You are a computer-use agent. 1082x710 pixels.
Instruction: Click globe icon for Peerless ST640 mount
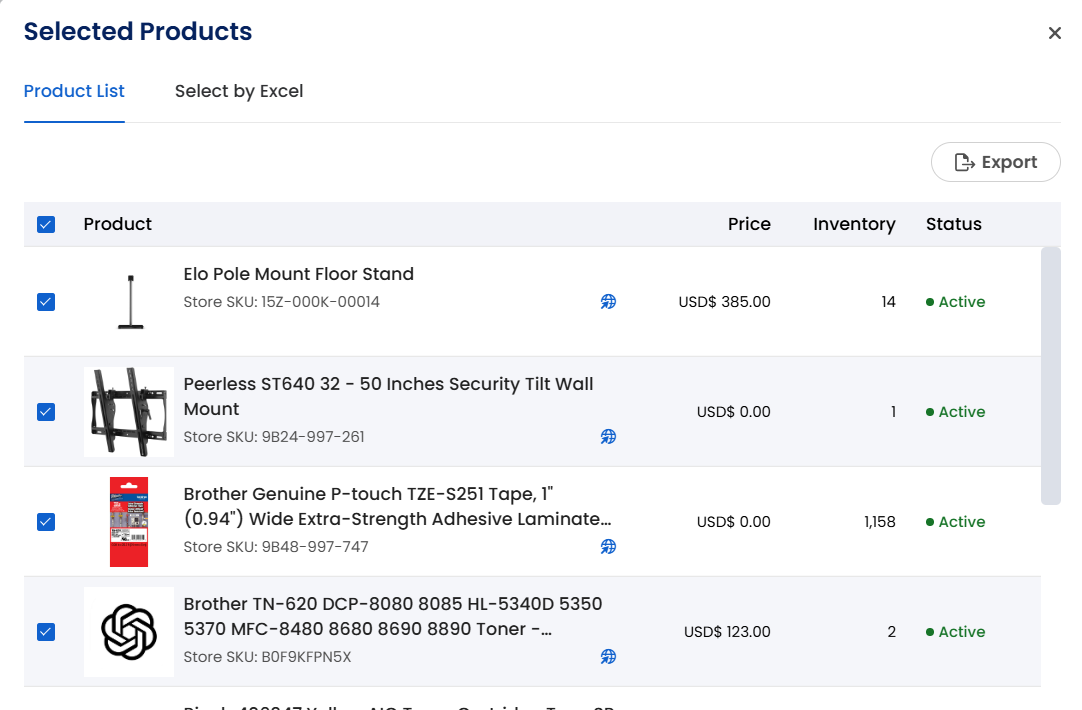608,437
